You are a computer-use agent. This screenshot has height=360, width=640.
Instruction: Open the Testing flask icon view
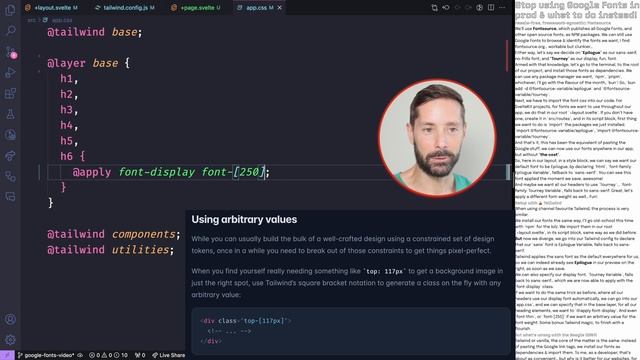11,114
